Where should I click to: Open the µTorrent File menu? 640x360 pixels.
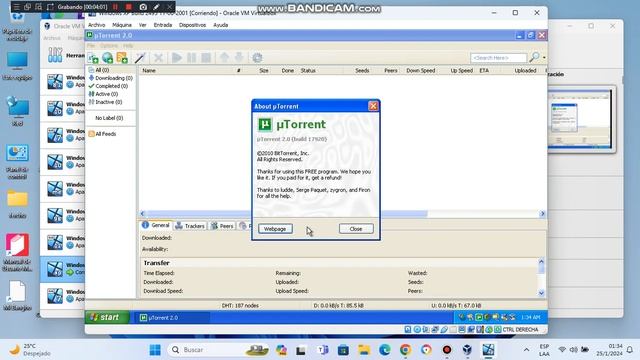(x=91, y=46)
